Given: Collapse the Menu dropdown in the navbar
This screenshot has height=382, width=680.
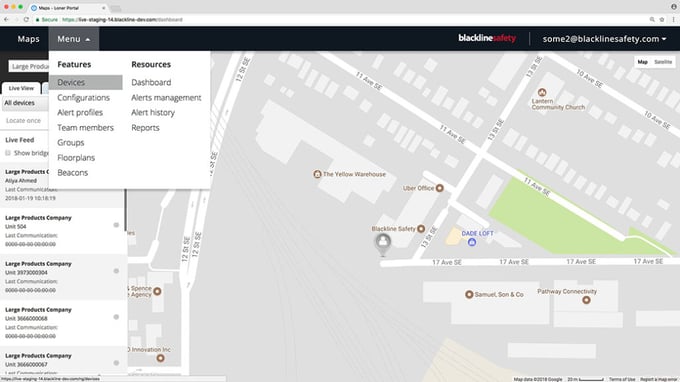Looking at the screenshot, I should 74,39.
